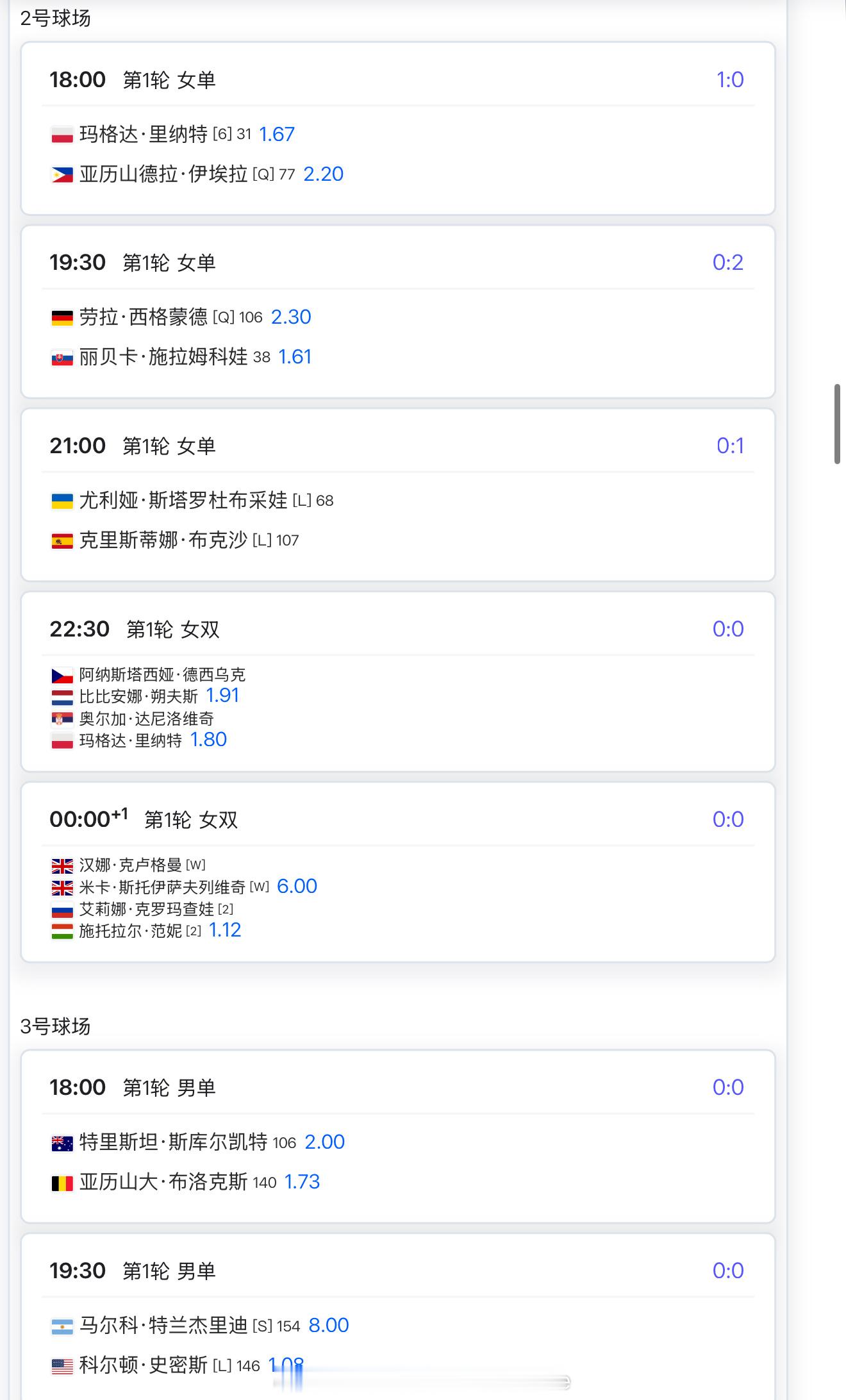The image size is (846, 1400).
Task: Click the vertical scrollbar thumb on the right
Action: click(837, 424)
